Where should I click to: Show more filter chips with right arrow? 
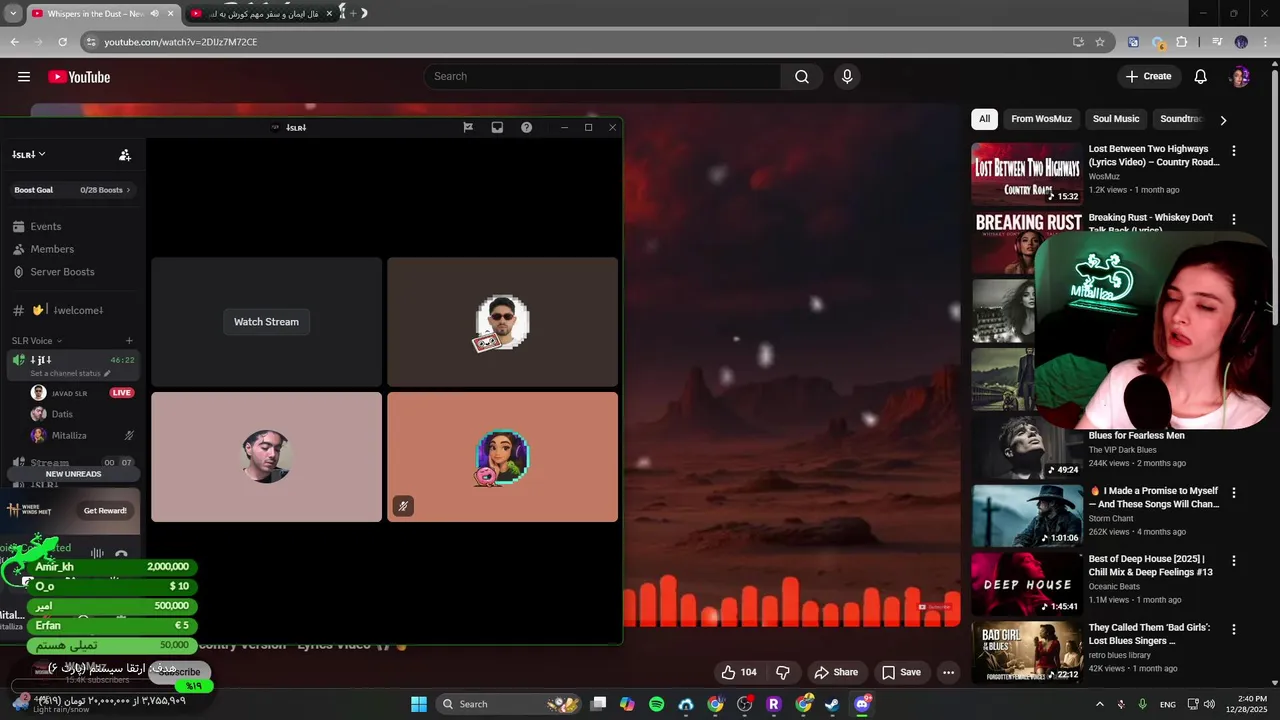point(1223,120)
